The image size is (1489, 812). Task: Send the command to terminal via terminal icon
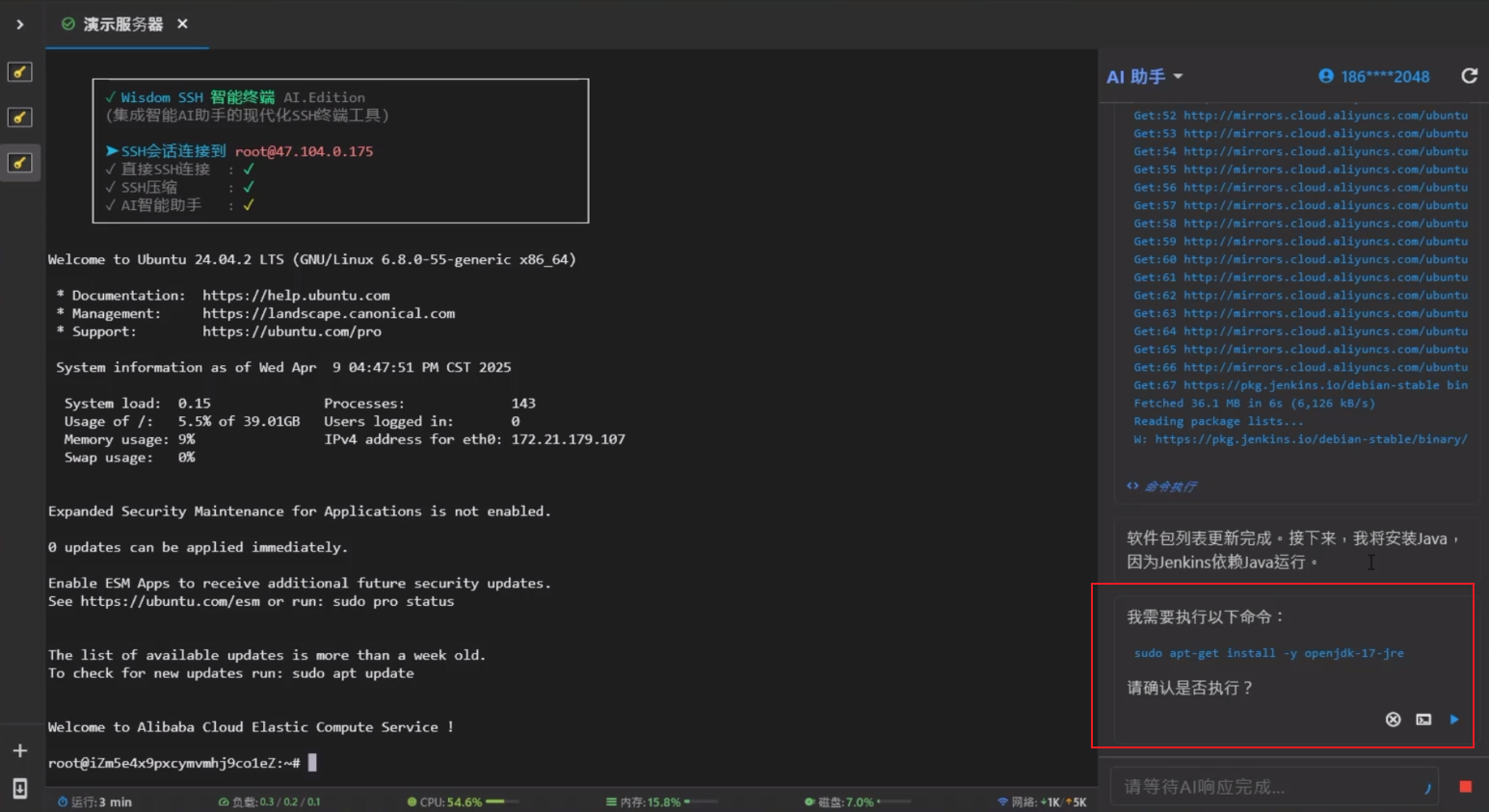tap(1423, 720)
